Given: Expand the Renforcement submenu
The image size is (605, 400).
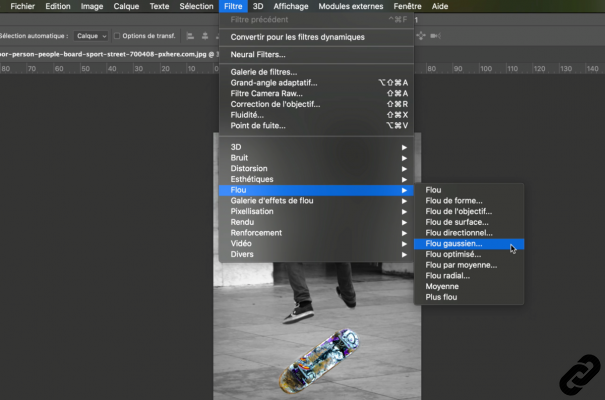Looking at the screenshot, I should 316,233.
